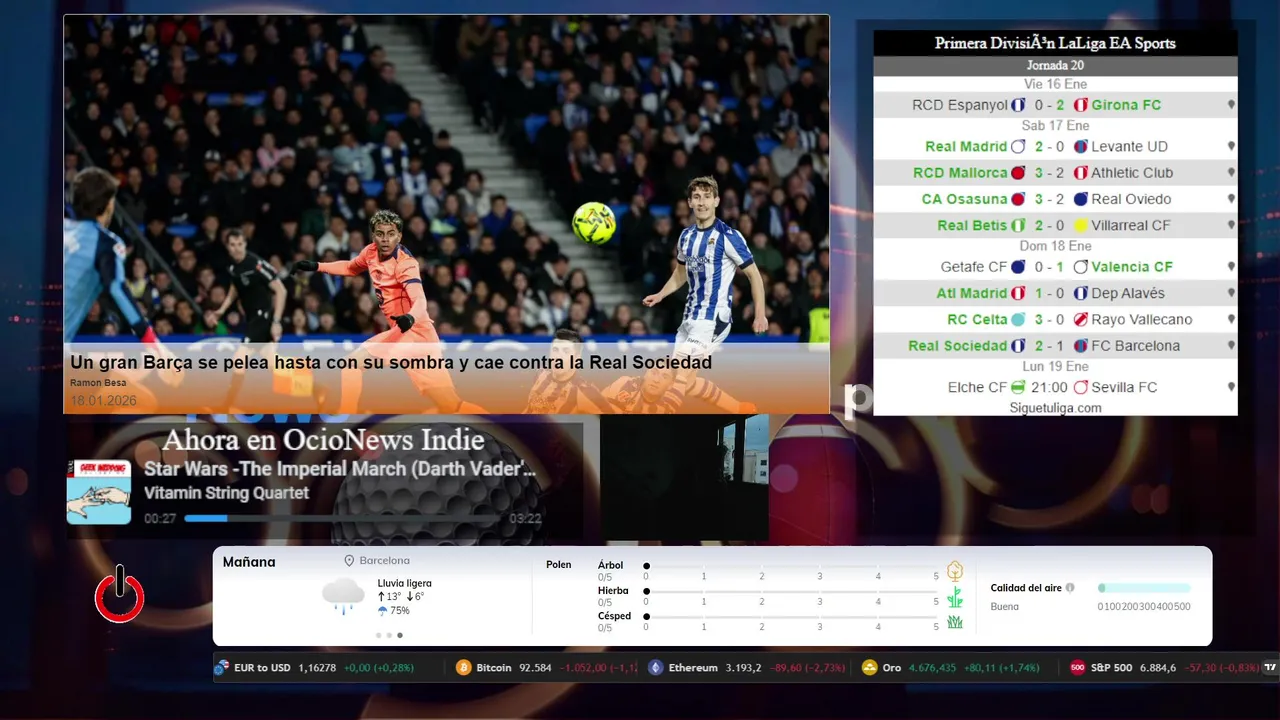This screenshot has height=720, width=1280.
Task: Click the info icon next to Calidad del aire
Action: point(1070,588)
